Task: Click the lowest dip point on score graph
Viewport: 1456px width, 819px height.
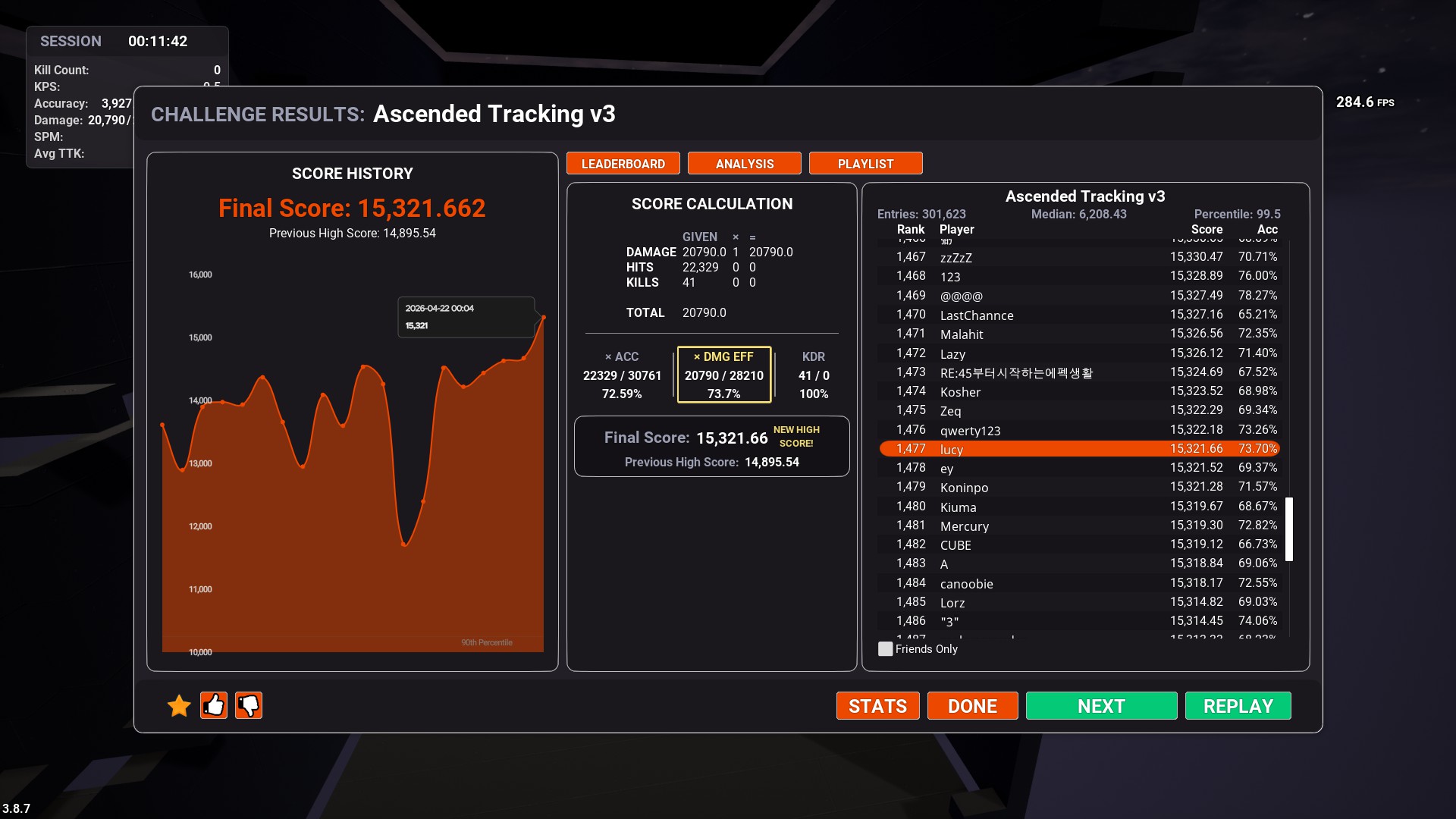Action: [x=404, y=544]
